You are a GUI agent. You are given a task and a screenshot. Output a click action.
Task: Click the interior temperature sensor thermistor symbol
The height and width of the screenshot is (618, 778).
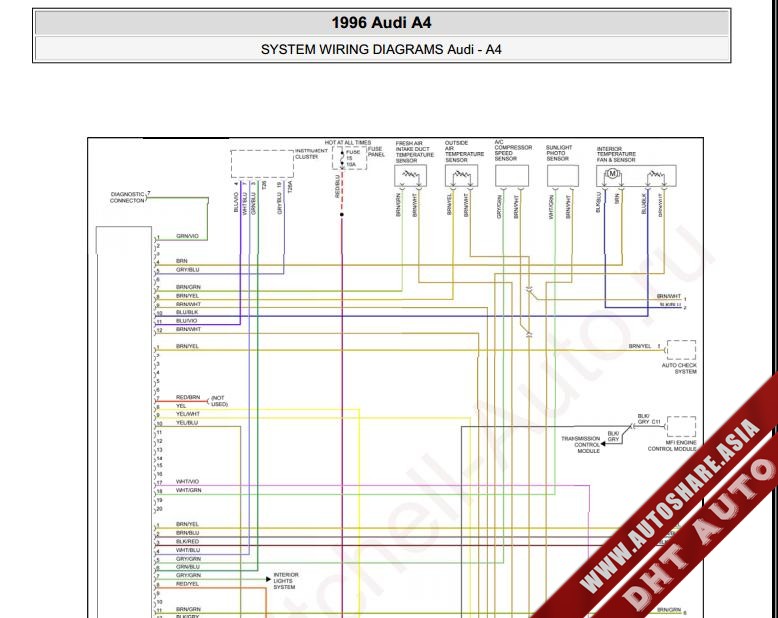click(656, 175)
